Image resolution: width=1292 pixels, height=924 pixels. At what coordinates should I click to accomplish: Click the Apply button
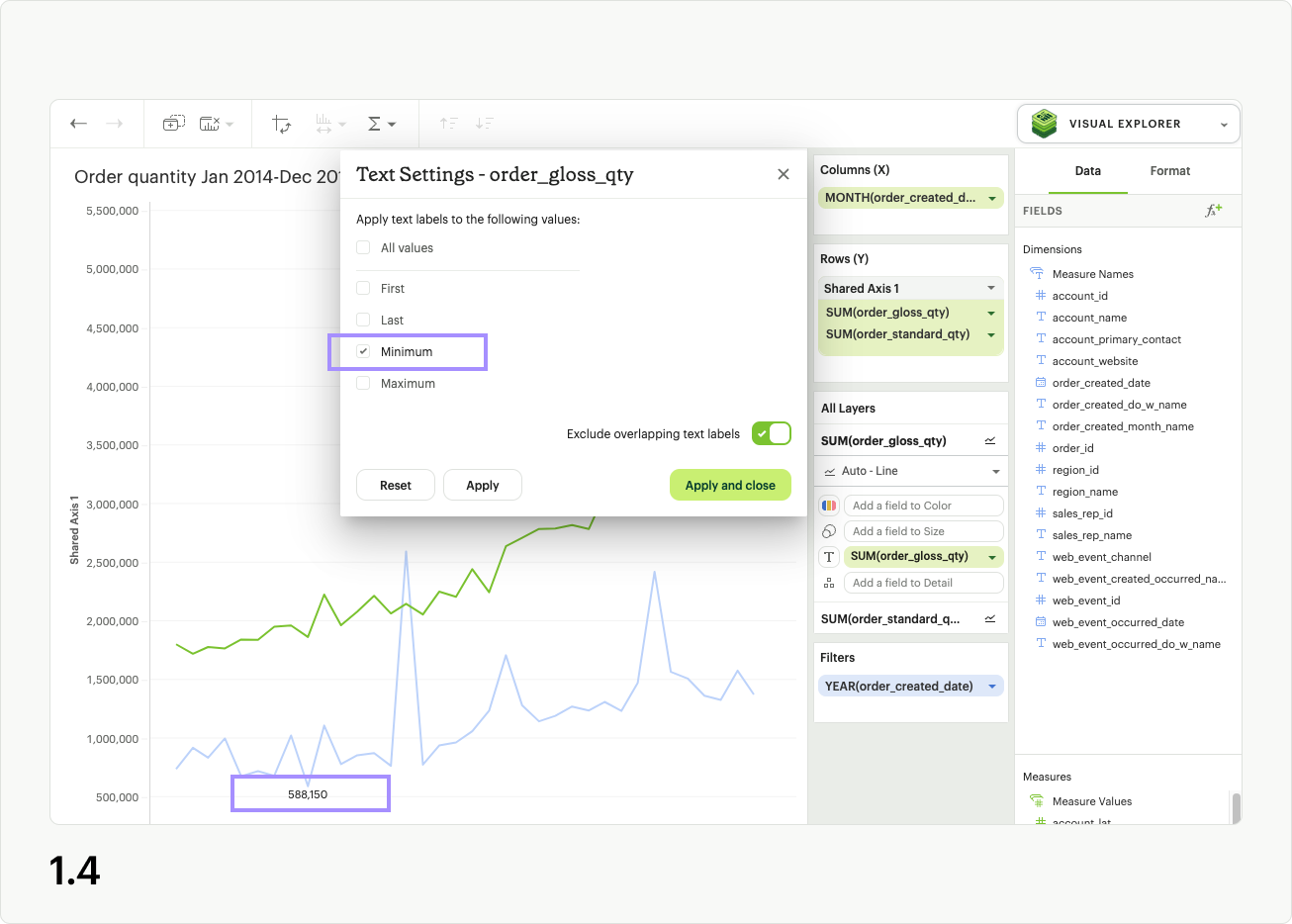pyautogui.click(x=483, y=485)
